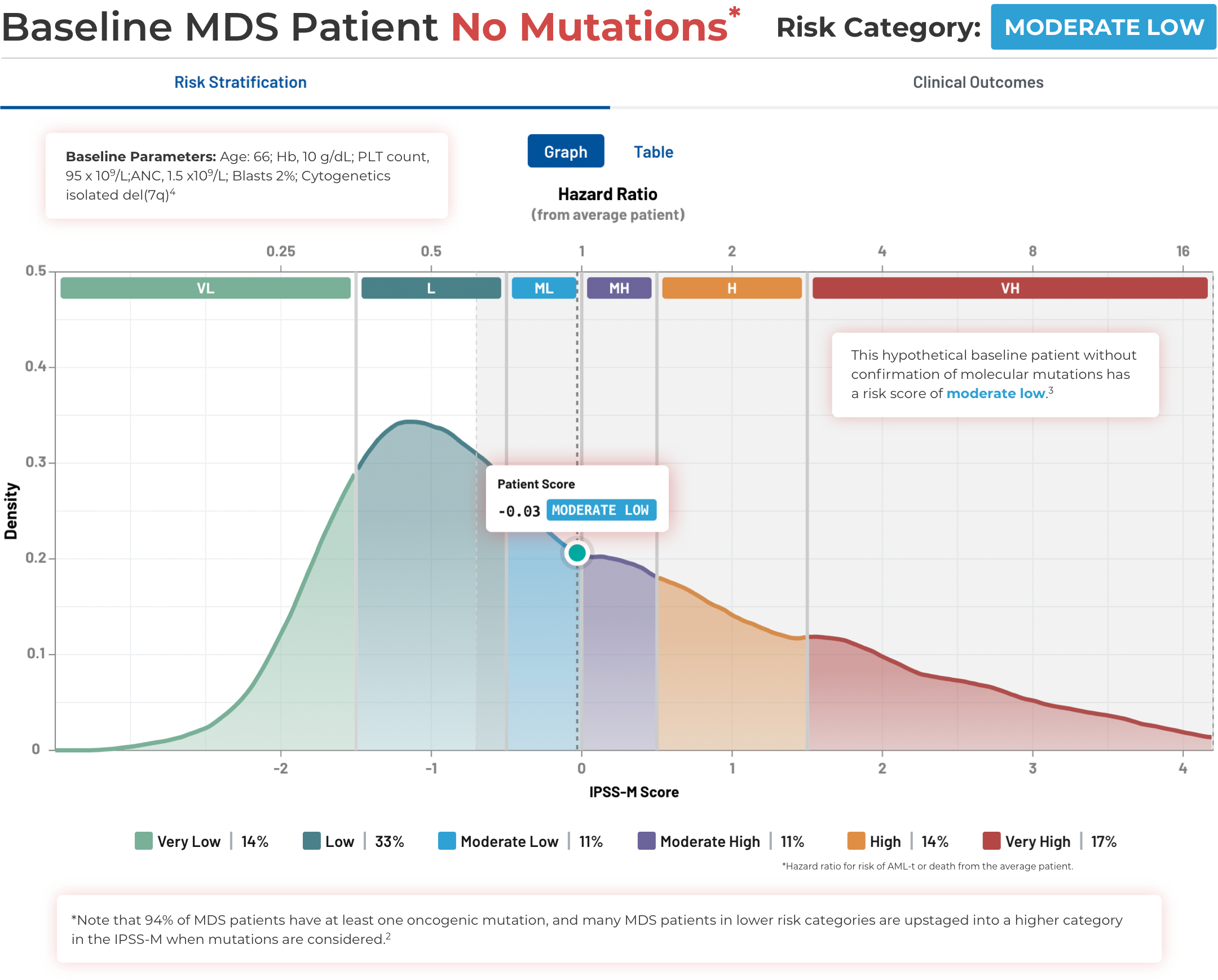Viewport: 1218px width, 980px height.
Task: Click the '*Hazard ratio for risk of AML-t' footnote
Action: [927, 866]
